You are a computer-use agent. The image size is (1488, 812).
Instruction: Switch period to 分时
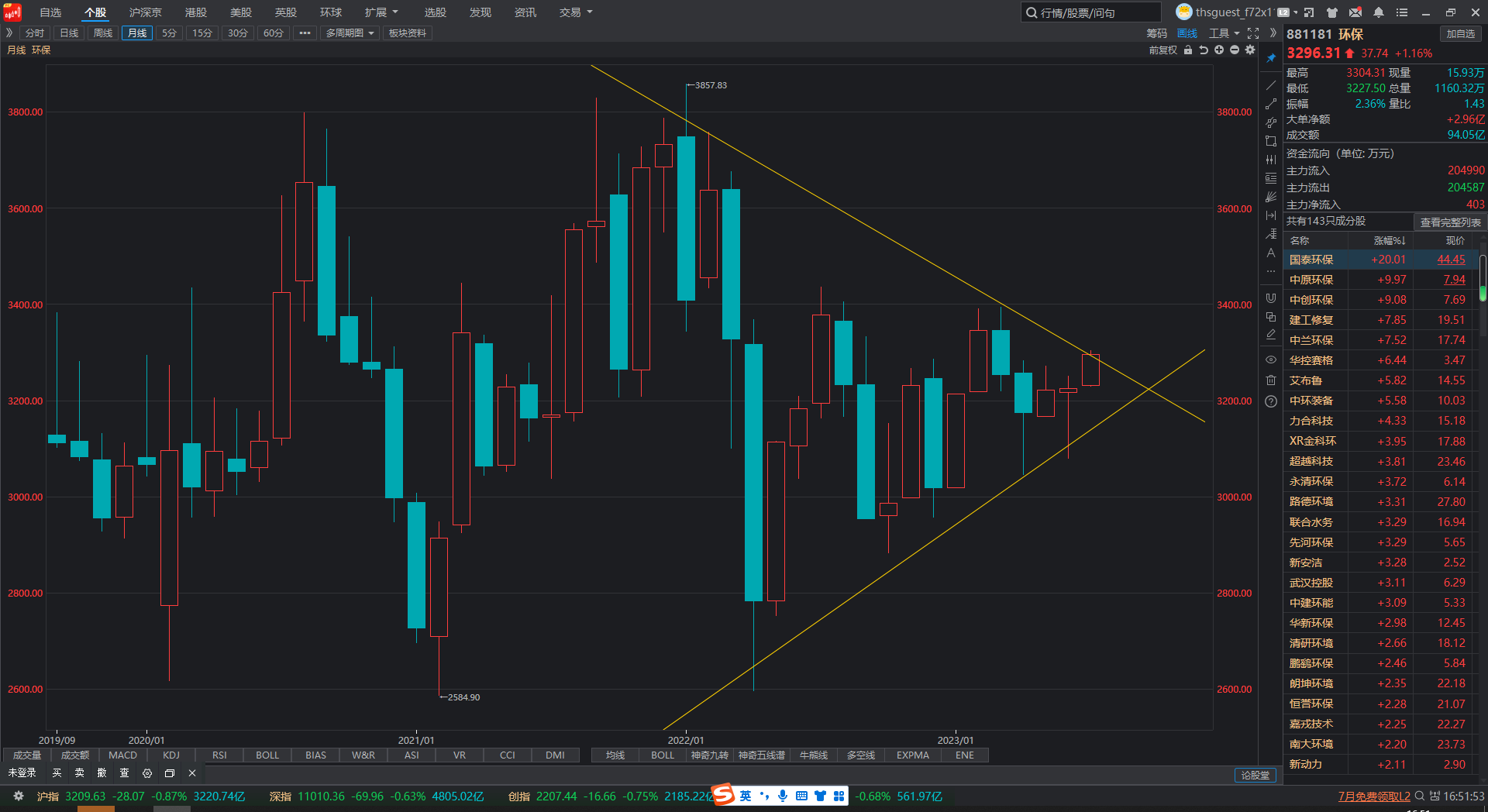(x=34, y=33)
